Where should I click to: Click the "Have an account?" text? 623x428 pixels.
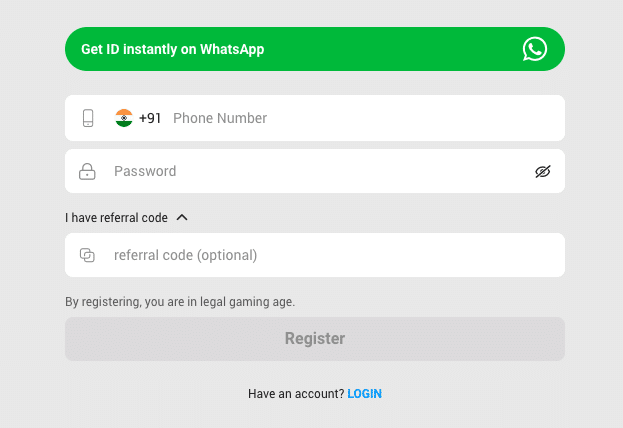coord(296,394)
